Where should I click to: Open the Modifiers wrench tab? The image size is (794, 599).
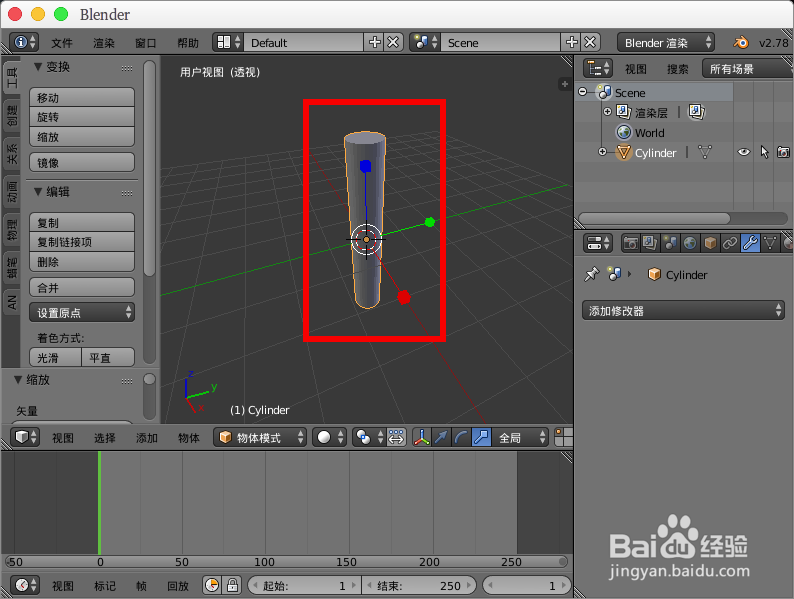pos(750,243)
